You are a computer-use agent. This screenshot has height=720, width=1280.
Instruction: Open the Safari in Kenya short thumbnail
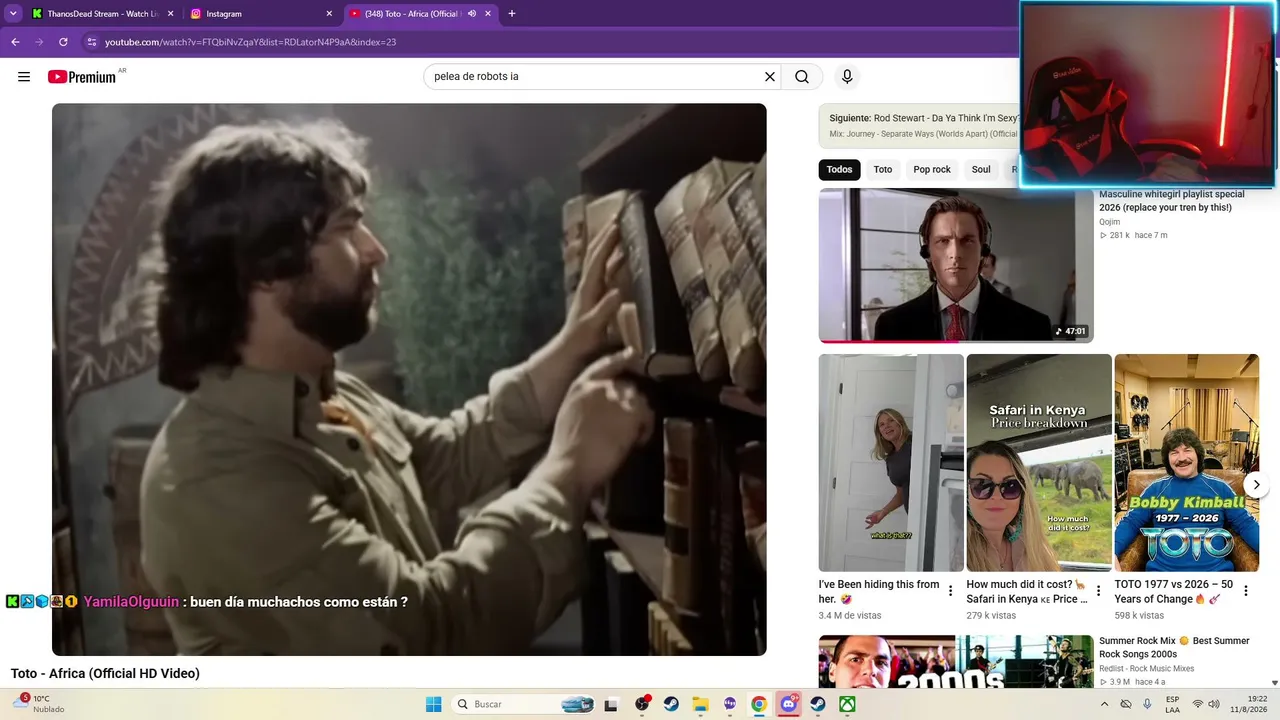coord(1039,463)
